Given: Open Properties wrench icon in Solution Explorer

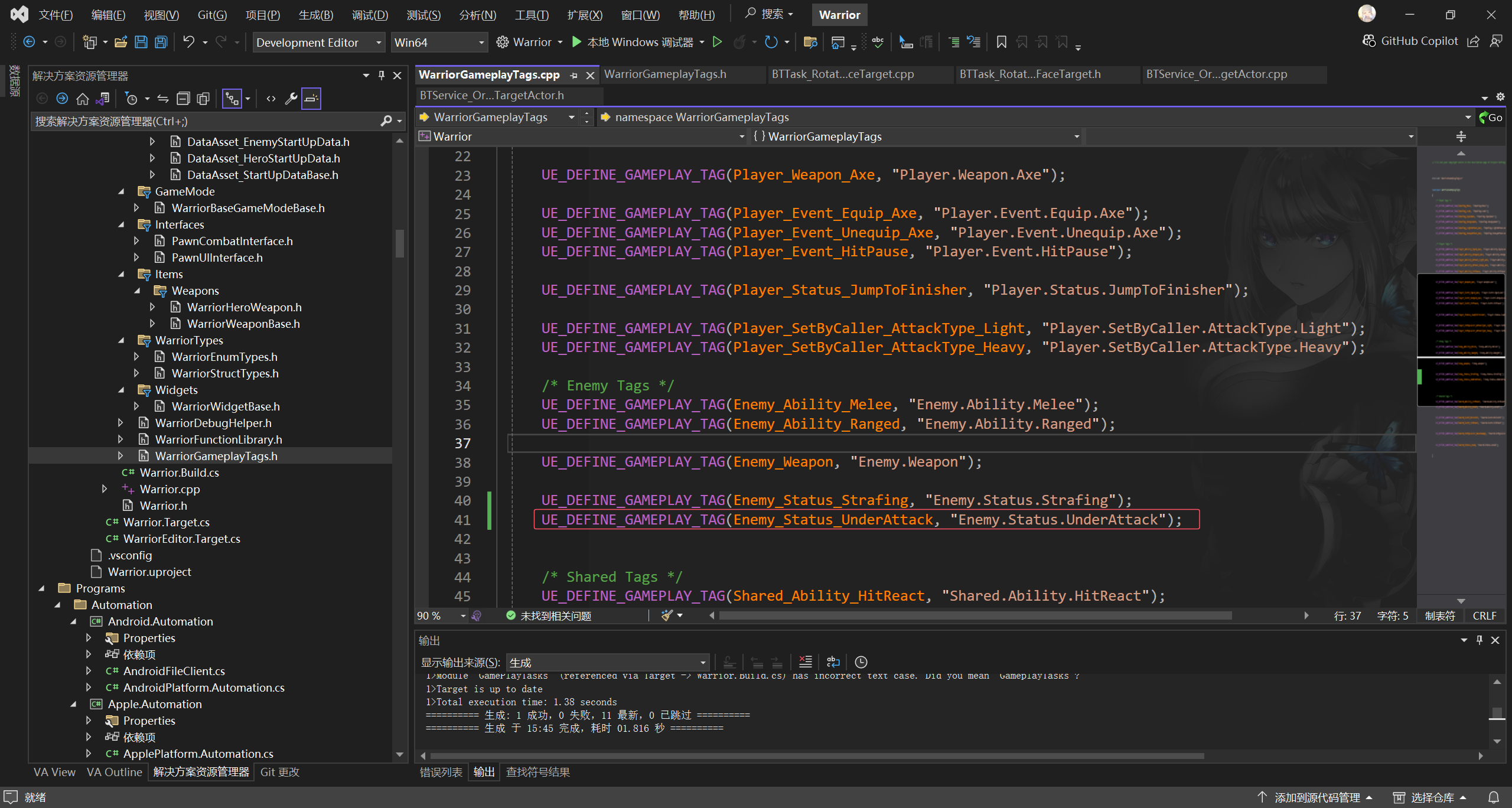Looking at the screenshot, I should [291, 99].
